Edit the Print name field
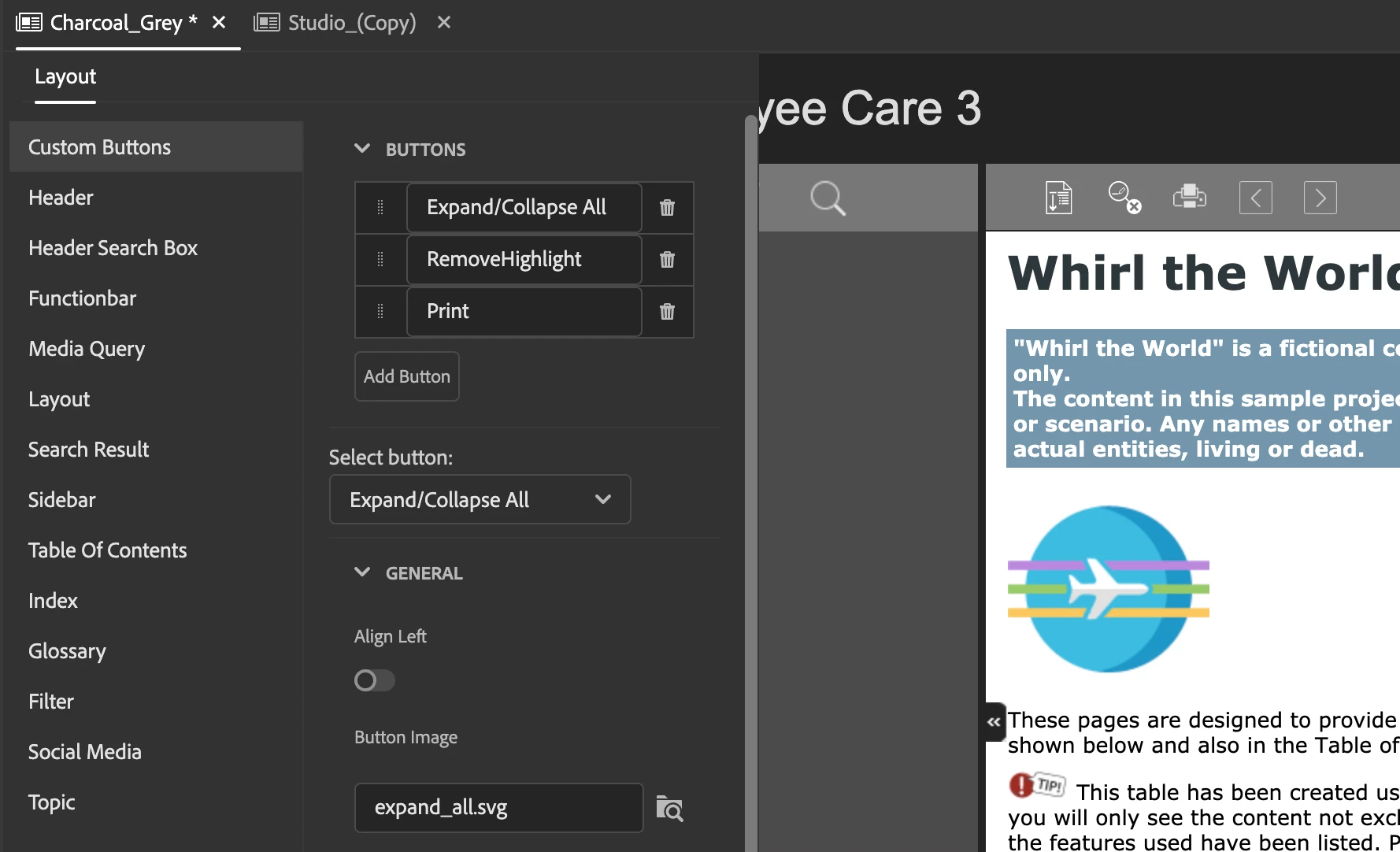Viewport: 1400px width, 852px height. pos(524,312)
